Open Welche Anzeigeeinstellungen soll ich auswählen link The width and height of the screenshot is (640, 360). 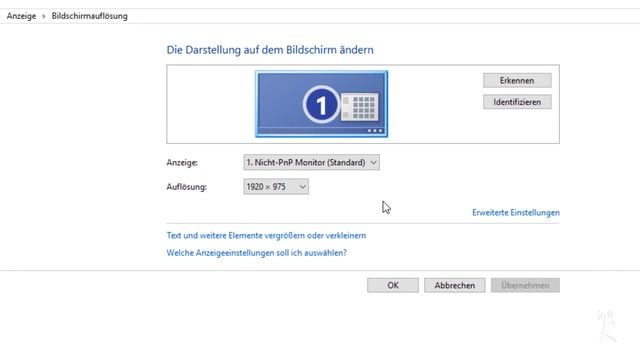[x=256, y=253]
